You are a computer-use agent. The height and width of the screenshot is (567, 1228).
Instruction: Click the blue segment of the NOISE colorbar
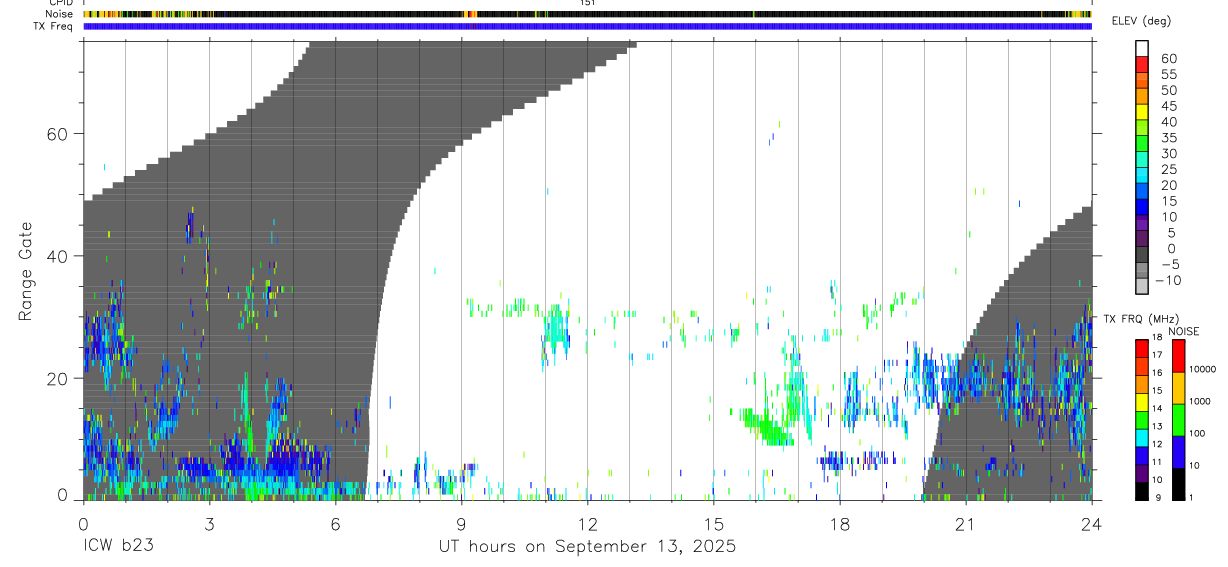(x=1178, y=450)
